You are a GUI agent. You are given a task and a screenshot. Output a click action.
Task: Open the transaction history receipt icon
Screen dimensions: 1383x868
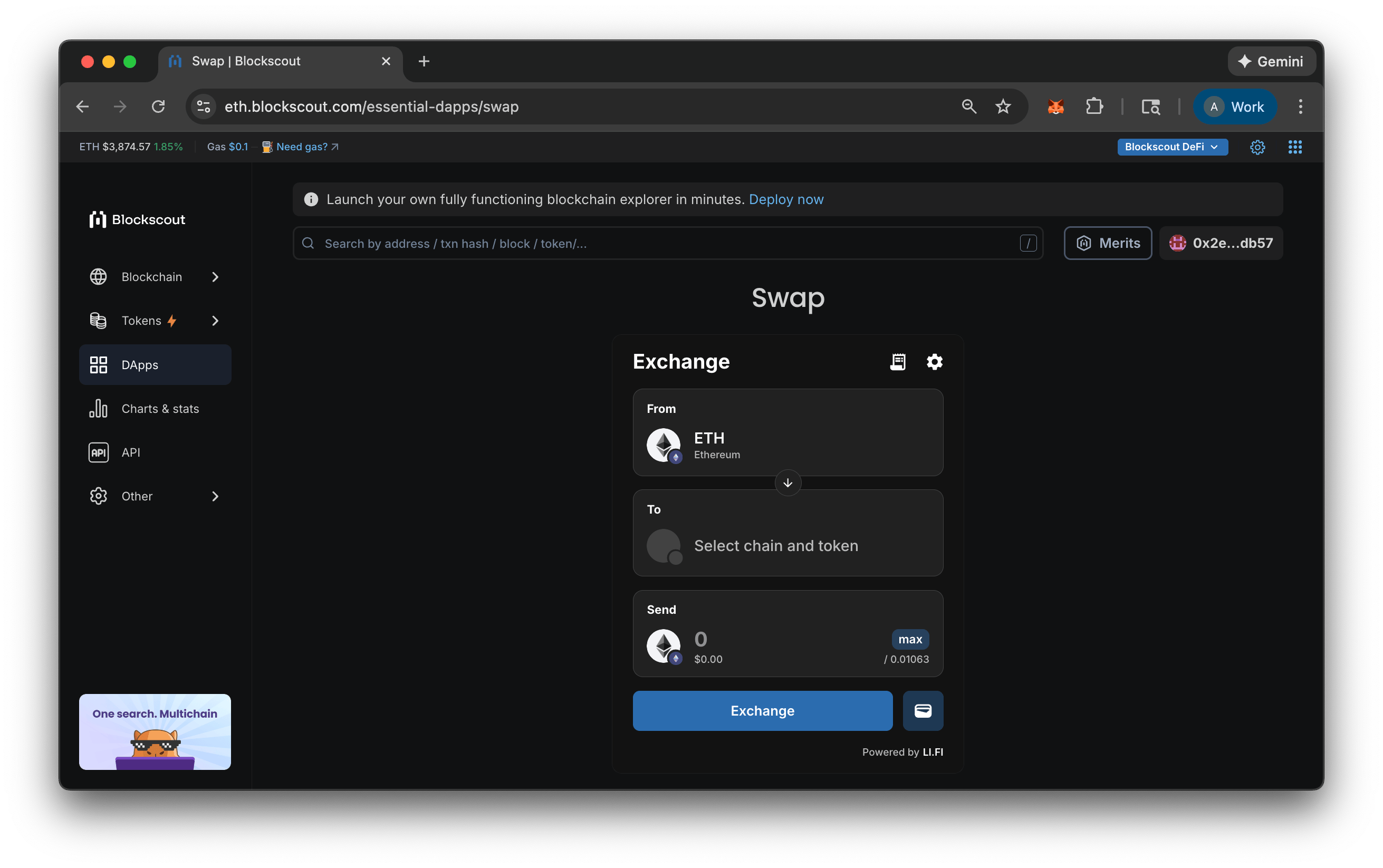pos(897,362)
